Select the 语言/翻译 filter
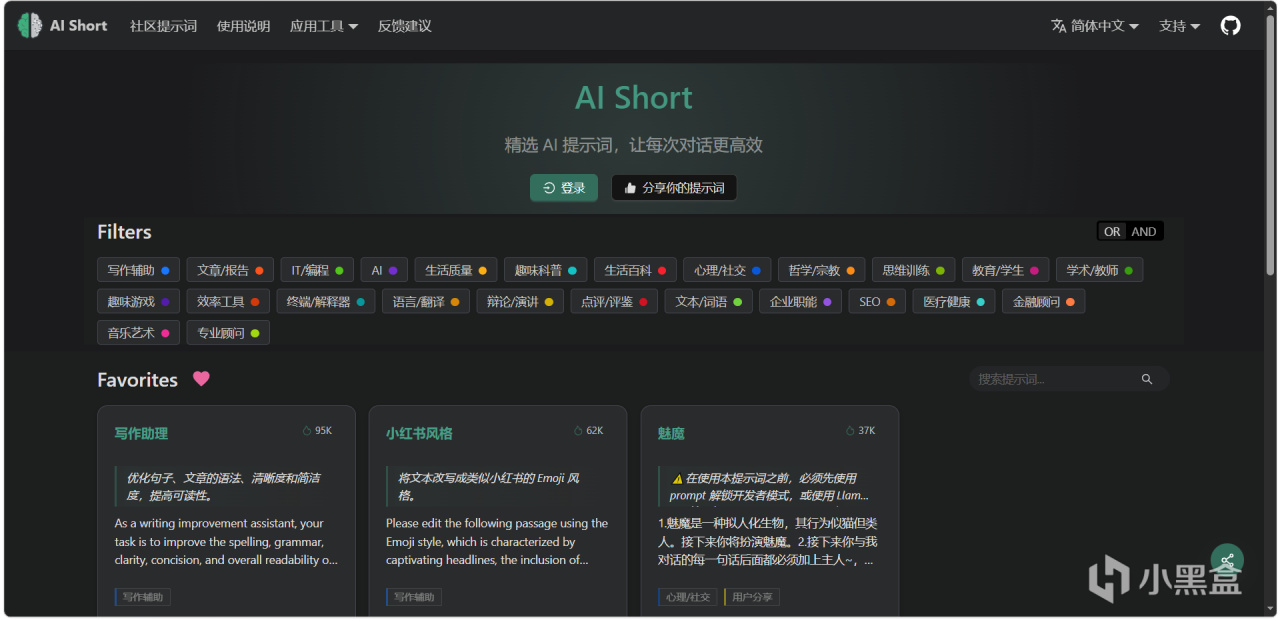This screenshot has width=1280, height=620. pos(425,301)
